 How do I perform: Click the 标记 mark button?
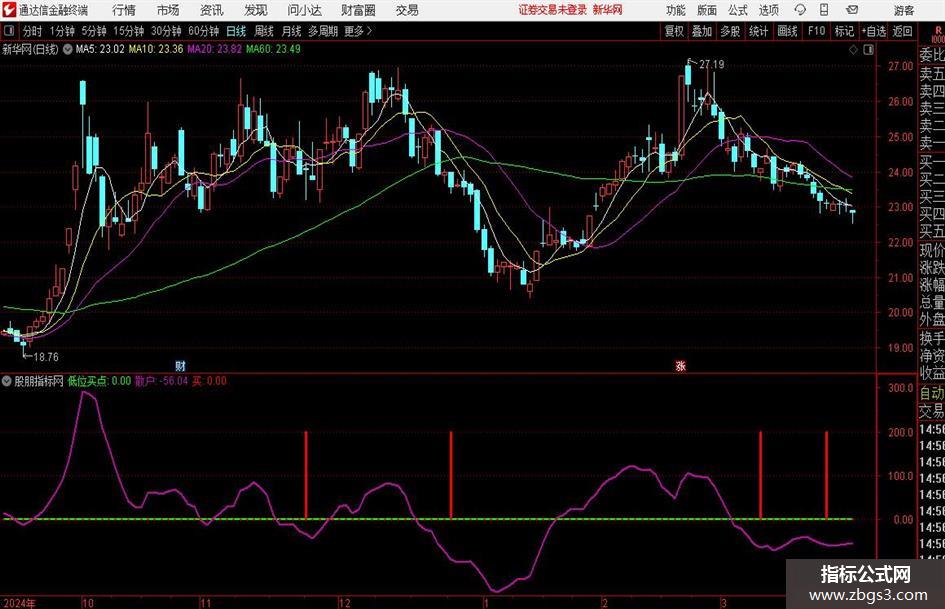(844, 31)
